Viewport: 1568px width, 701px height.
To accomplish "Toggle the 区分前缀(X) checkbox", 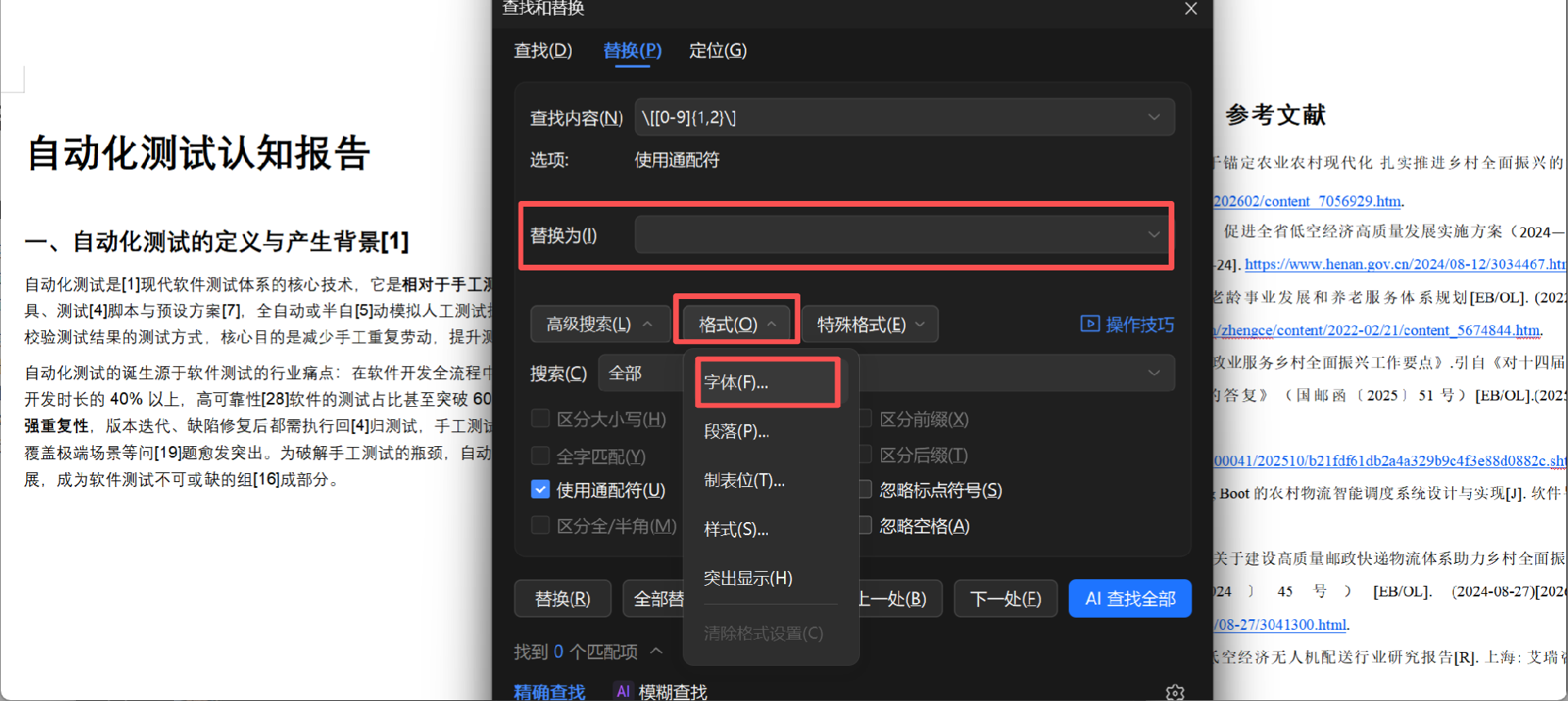I will click(865, 418).
